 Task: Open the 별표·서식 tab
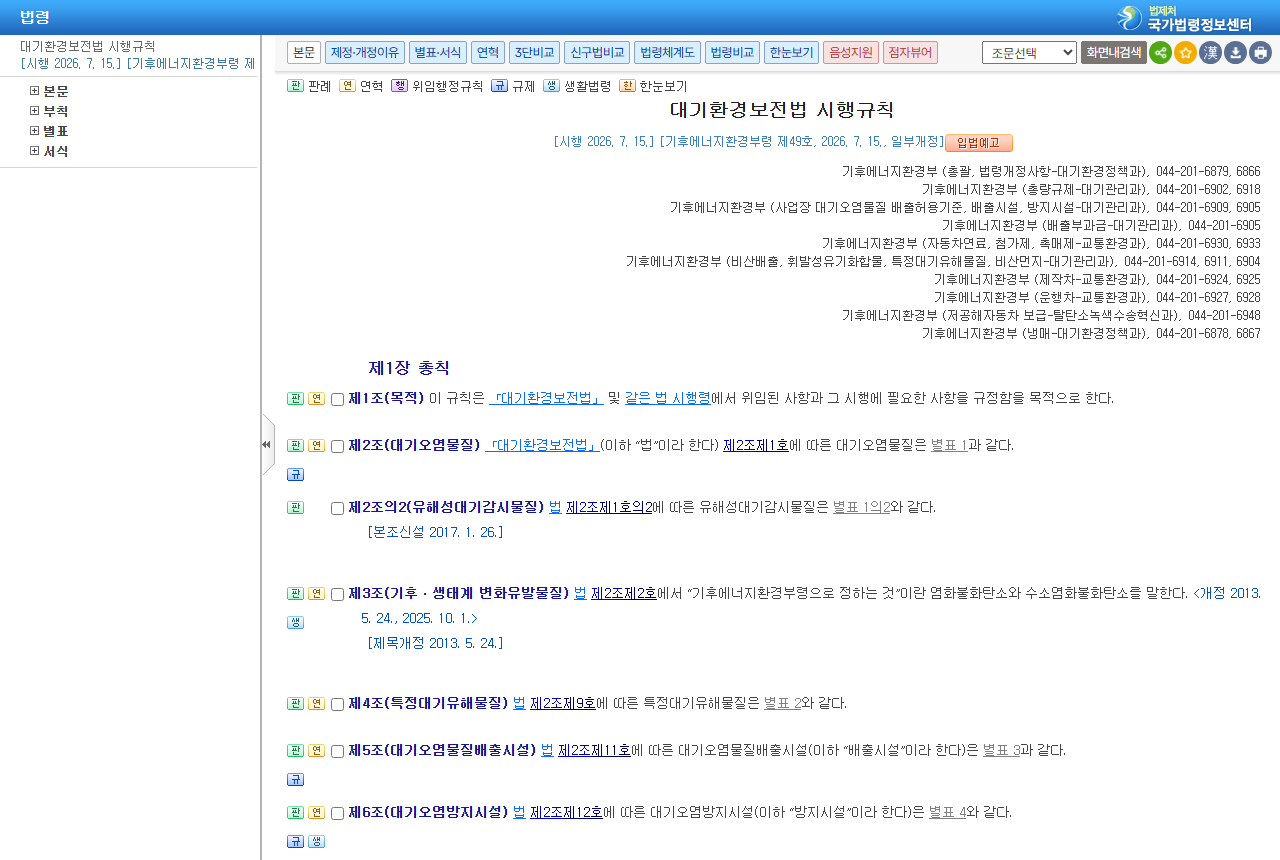[x=438, y=53]
